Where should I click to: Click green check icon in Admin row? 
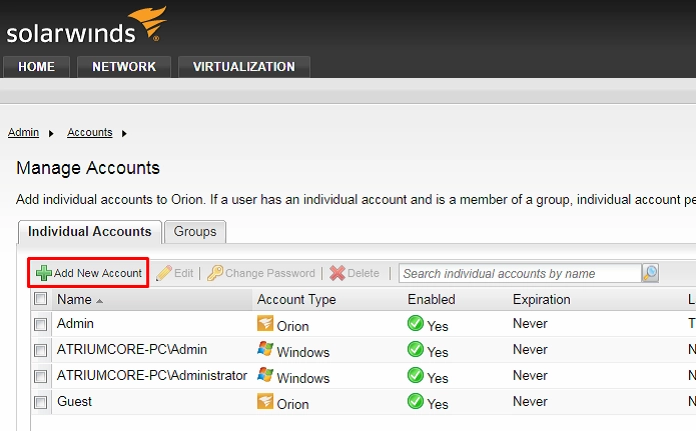coord(415,323)
